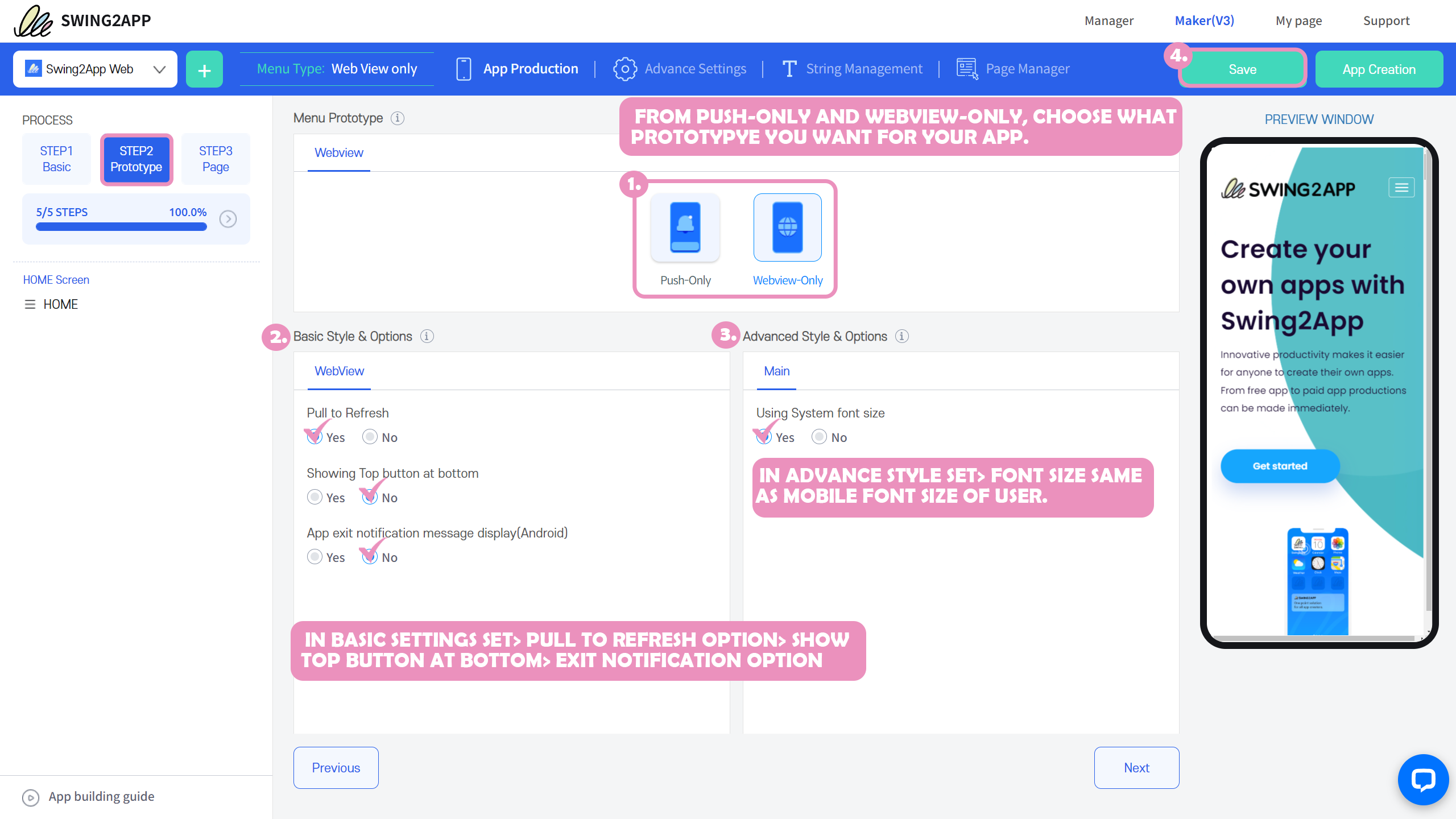Click the Page Manager toolbar label

point(1028,69)
